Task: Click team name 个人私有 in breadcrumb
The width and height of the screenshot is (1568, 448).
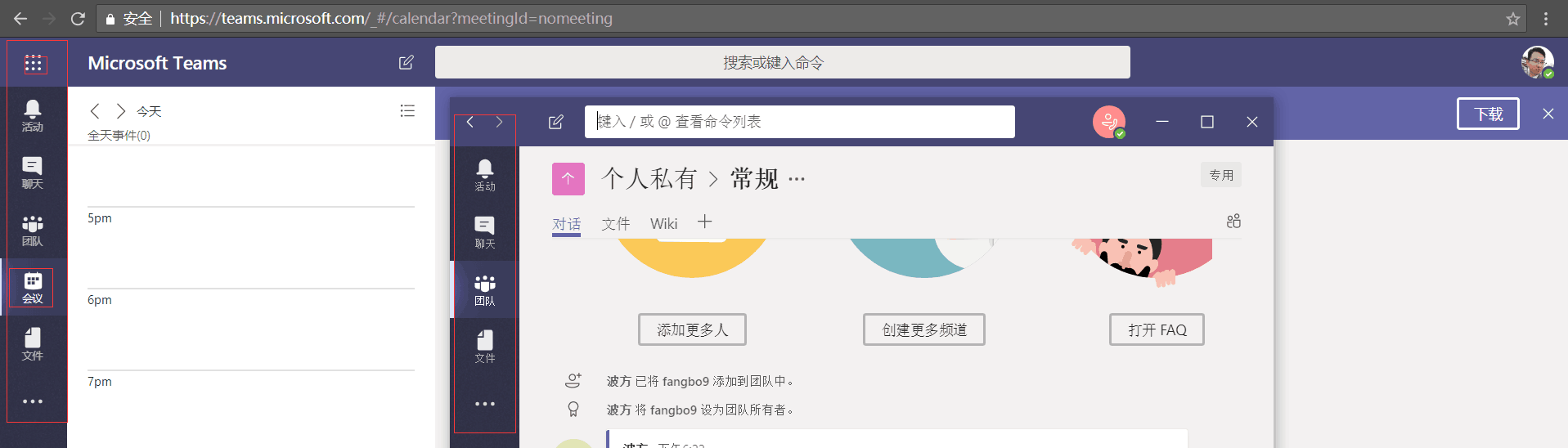Action: point(649,178)
